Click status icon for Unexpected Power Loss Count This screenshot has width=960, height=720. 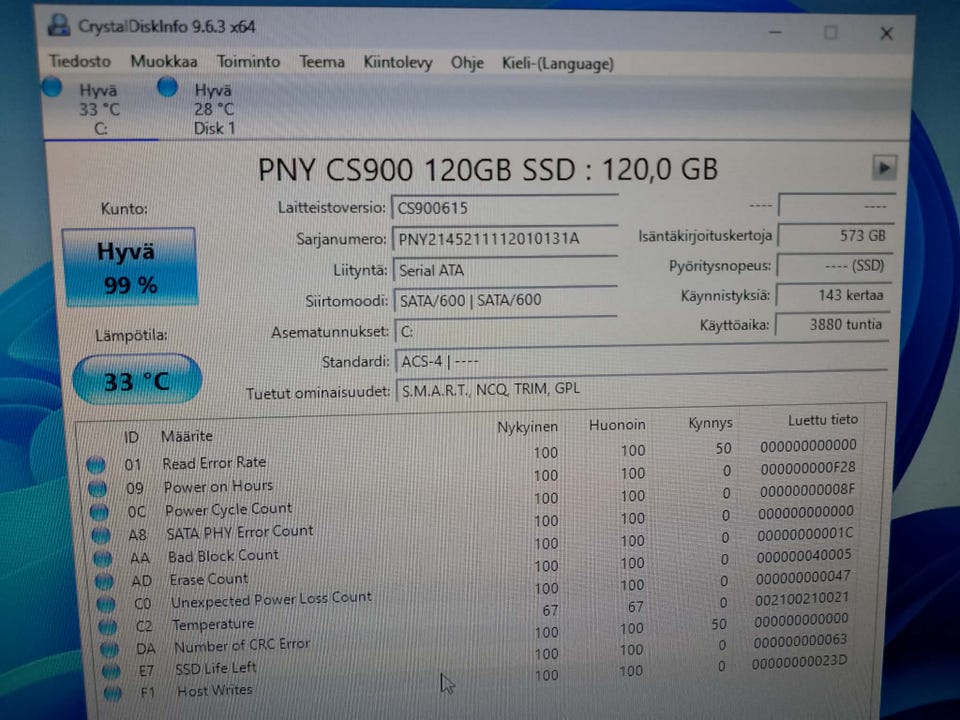106,605
